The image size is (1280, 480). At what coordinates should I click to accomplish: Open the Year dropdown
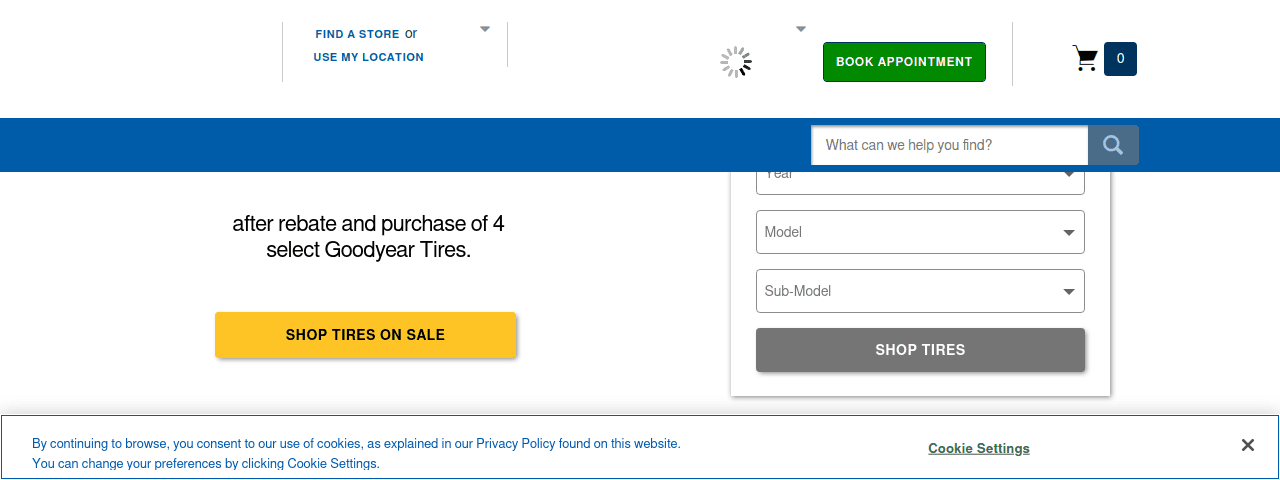point(920,180)
